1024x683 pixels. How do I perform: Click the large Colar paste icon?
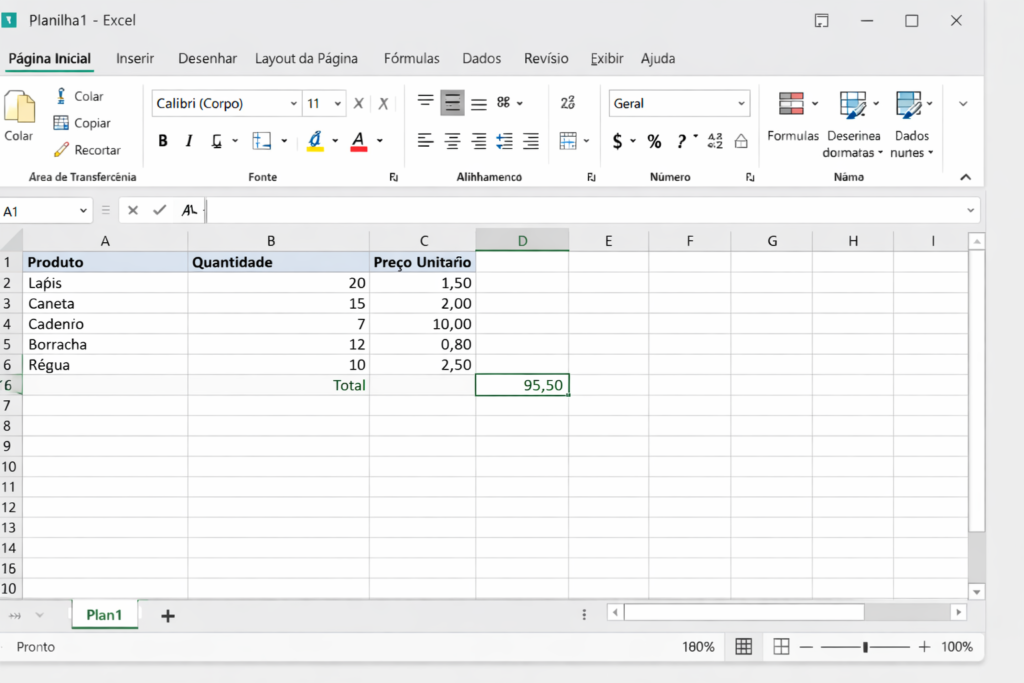coord(19,108)
